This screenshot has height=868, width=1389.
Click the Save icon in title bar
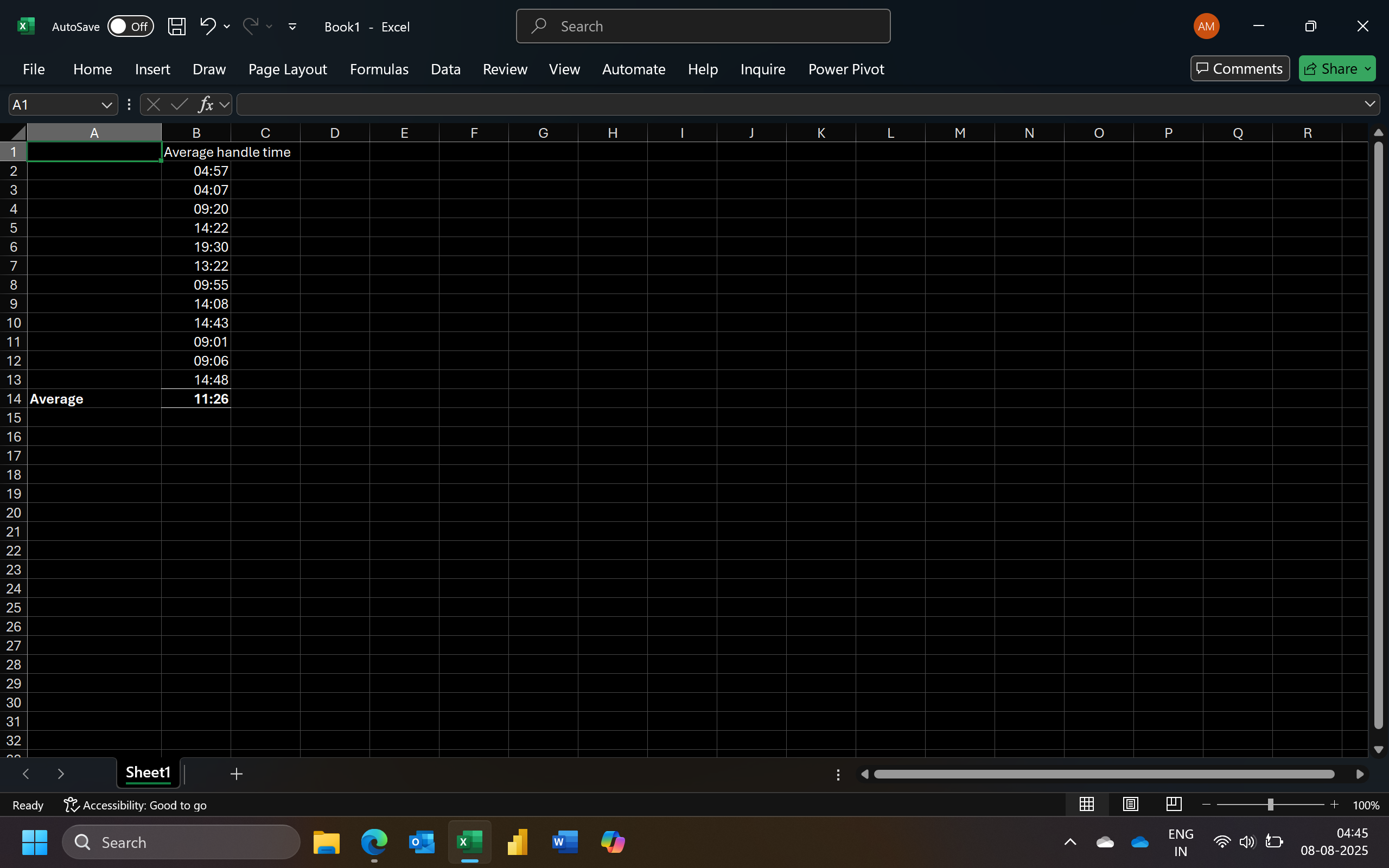[x=176, y=27]
